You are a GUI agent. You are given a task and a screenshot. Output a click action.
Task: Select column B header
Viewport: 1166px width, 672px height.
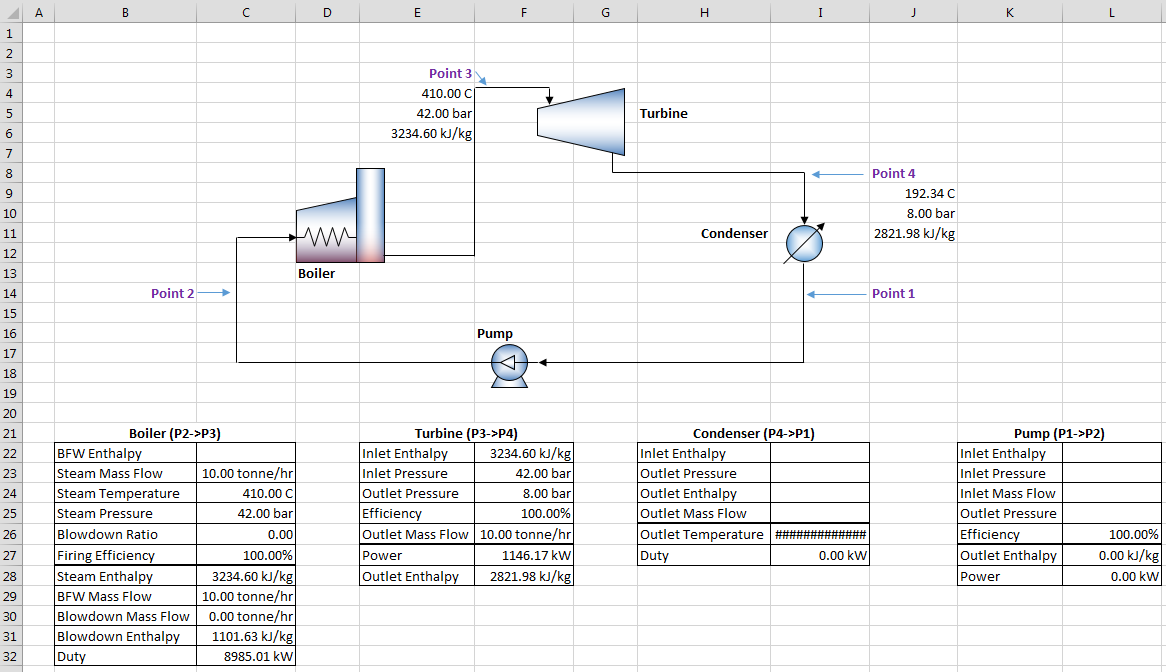click(125, 12)
